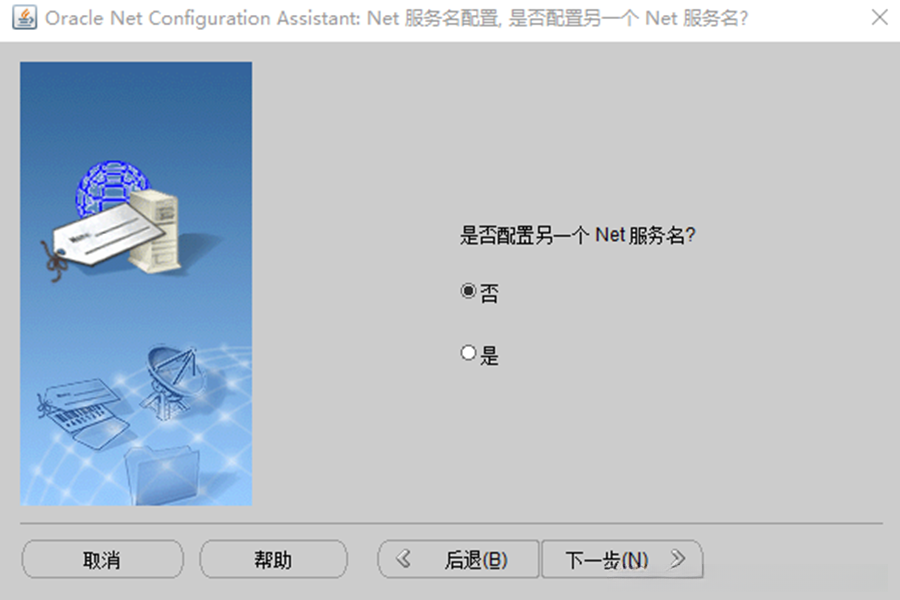Screen dimensions: 900x600
Task: Click the question text 是否配置另一个 Net 服务名?
Action: tap(577, 235)
